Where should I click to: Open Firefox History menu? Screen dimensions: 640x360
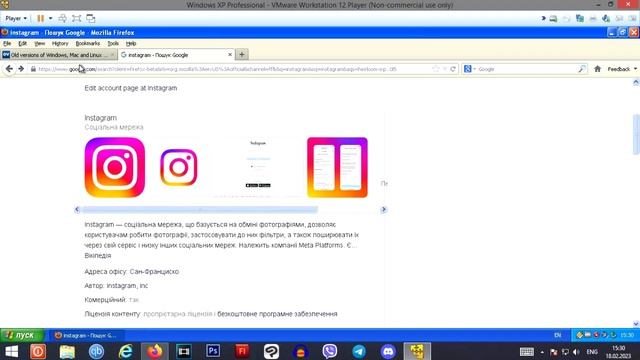tap(60, 43)
